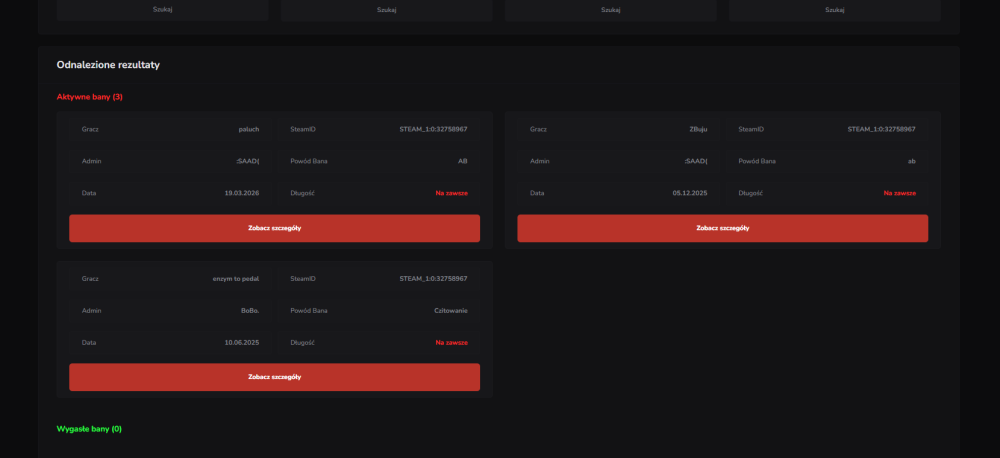Screen dimensions: 1000x458
Task: Click player name paluch
Action: [x=249, y=129]
